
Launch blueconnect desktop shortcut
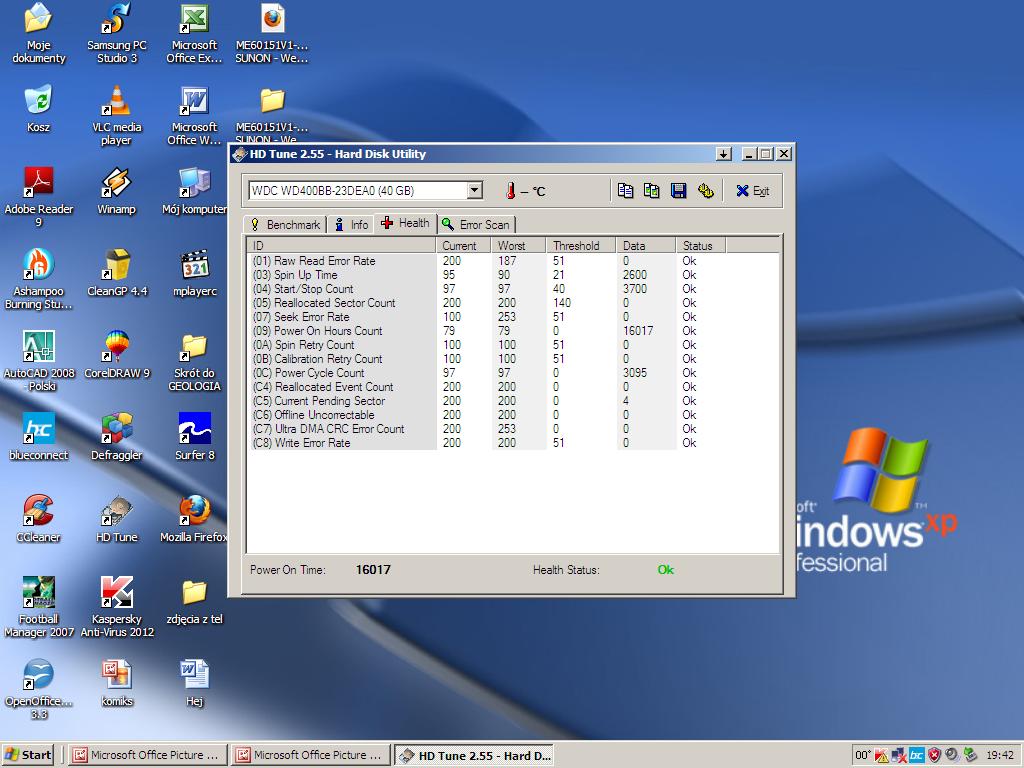(39, 436)
